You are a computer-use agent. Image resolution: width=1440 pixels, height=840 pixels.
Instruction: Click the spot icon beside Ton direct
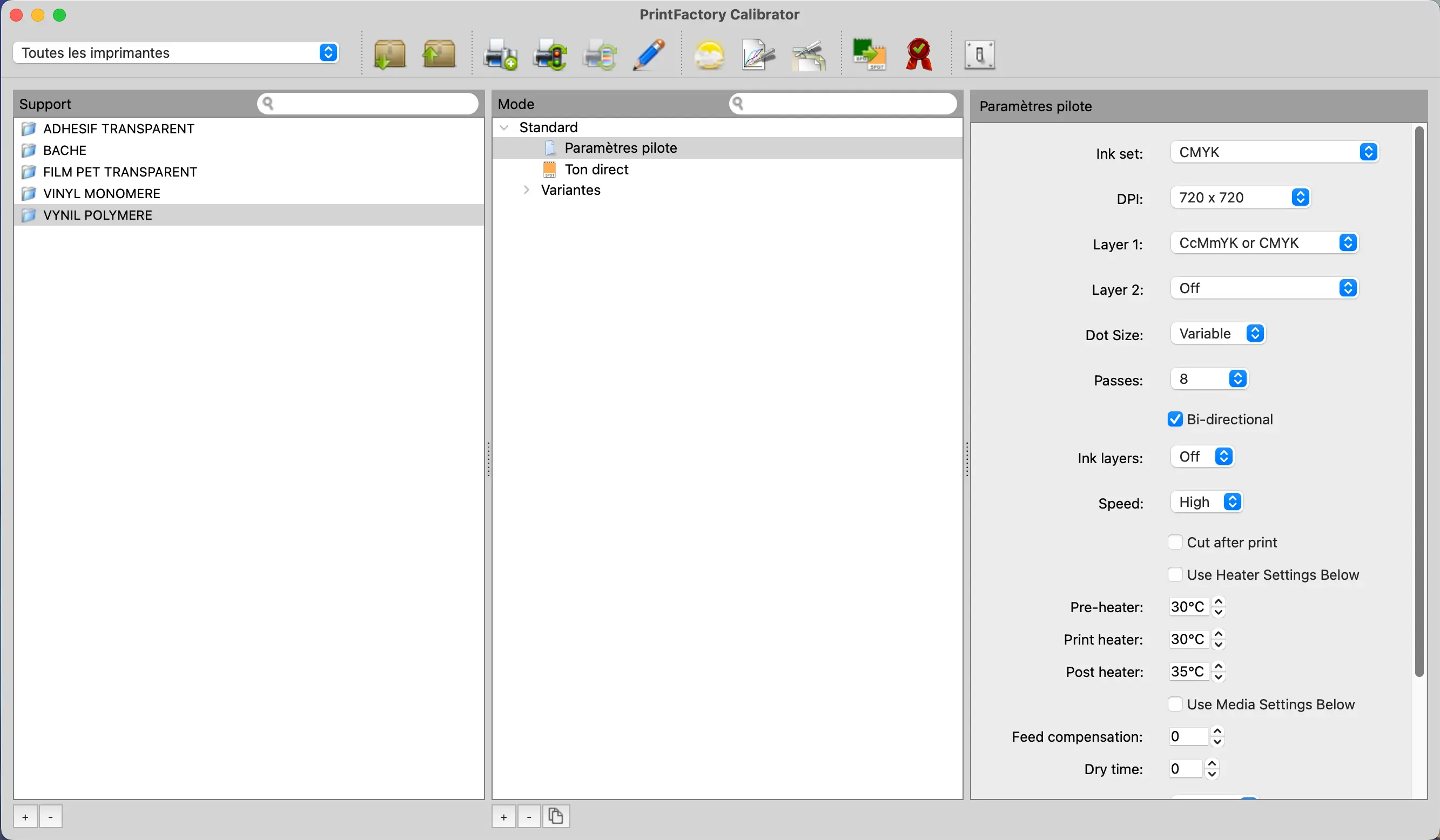[549, 170]
